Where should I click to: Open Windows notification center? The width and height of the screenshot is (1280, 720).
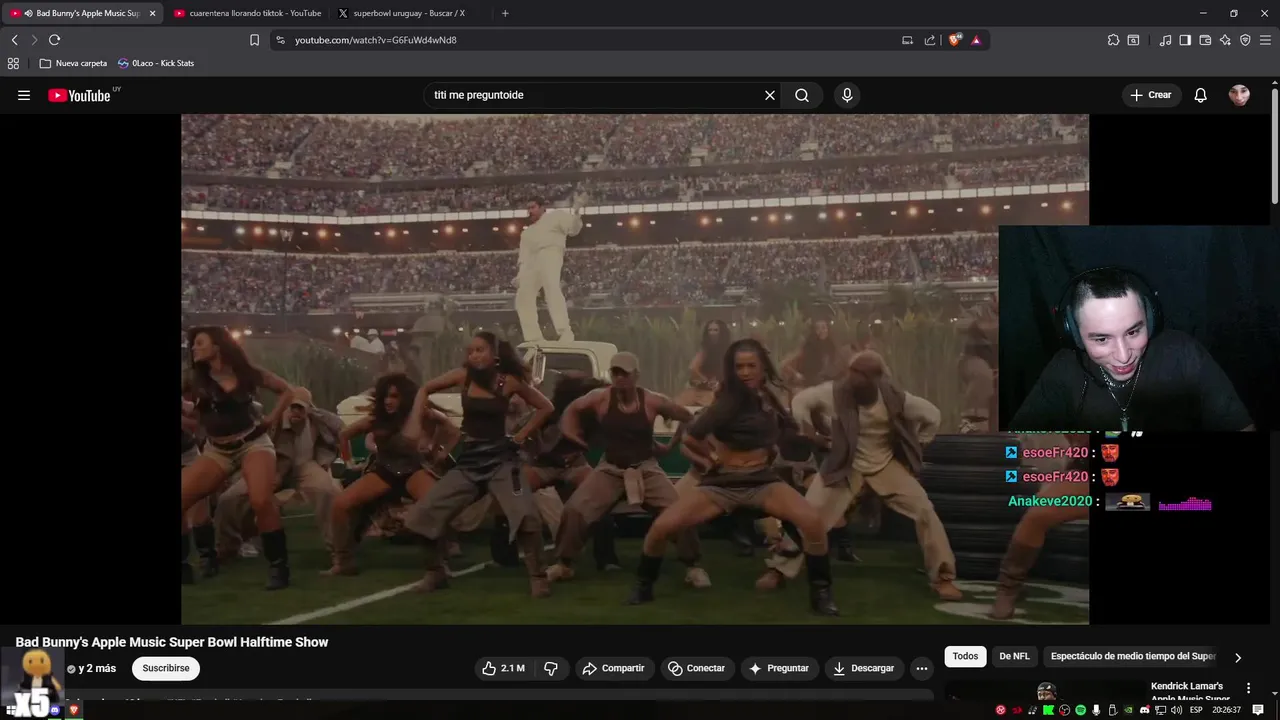1258,710
